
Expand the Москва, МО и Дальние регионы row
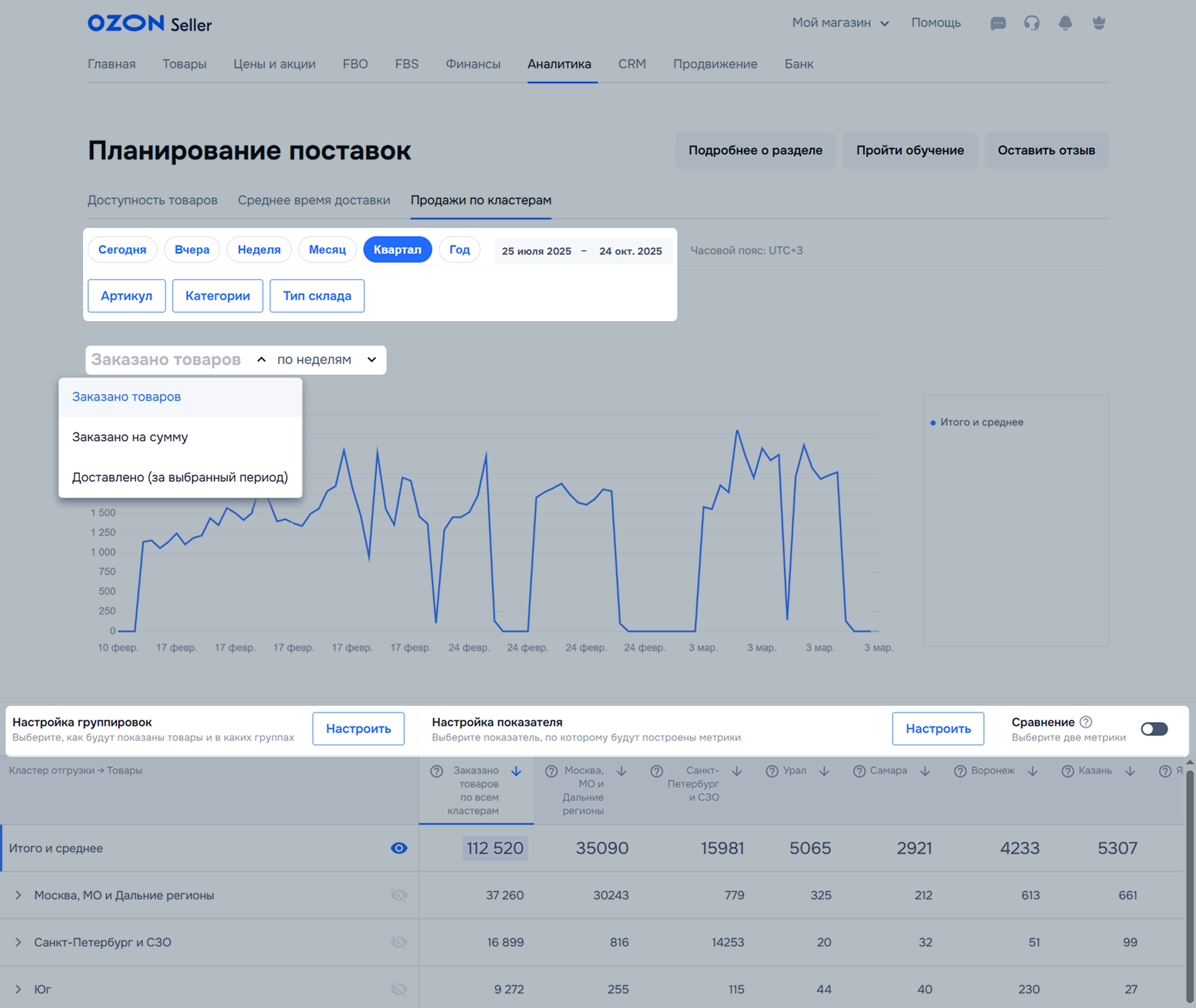(x=18, y=895)
